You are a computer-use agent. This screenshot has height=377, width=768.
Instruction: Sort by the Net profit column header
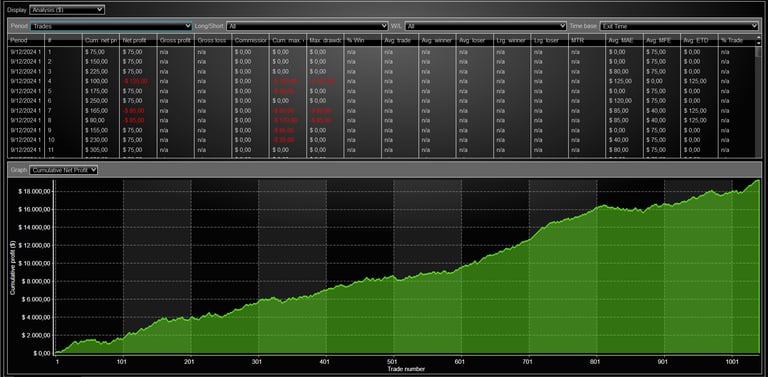pyautogui.click(x=138, y=40)
